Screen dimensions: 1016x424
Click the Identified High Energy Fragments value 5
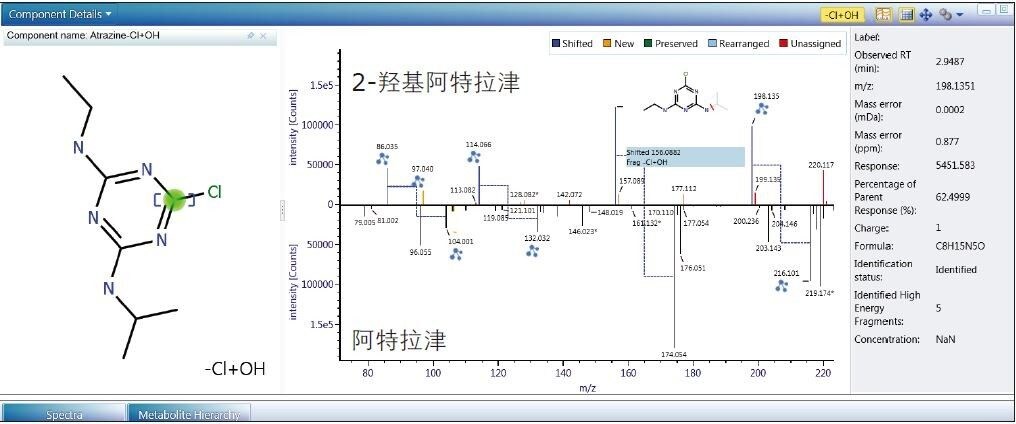938,308
